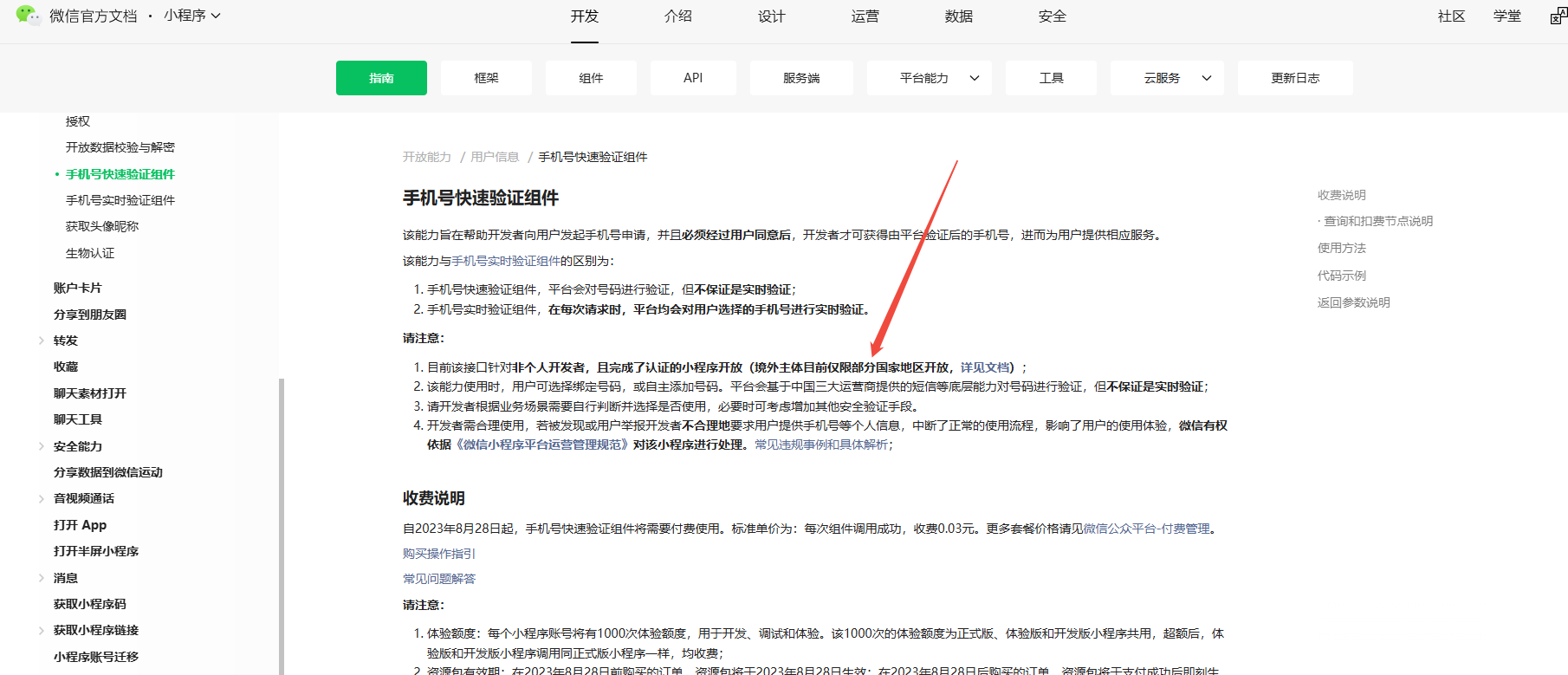Jump to 查询和扣费节点说明 in outline
The image size is (1568, 675).
point(1378,221)
